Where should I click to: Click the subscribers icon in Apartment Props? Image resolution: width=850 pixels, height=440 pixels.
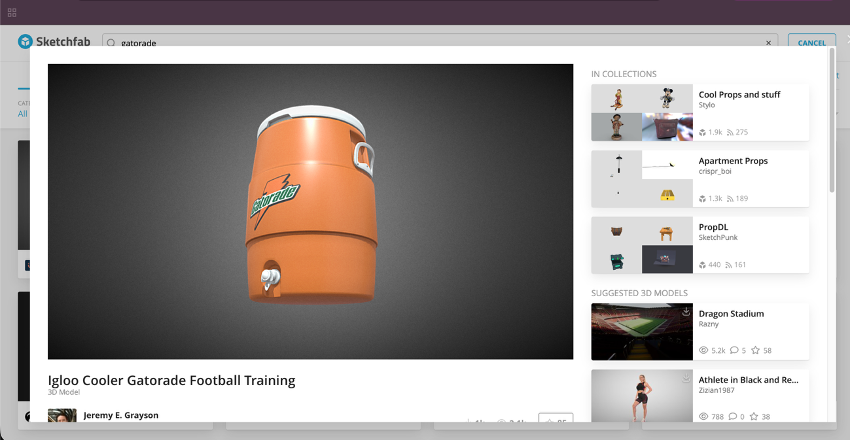(730, 198)
